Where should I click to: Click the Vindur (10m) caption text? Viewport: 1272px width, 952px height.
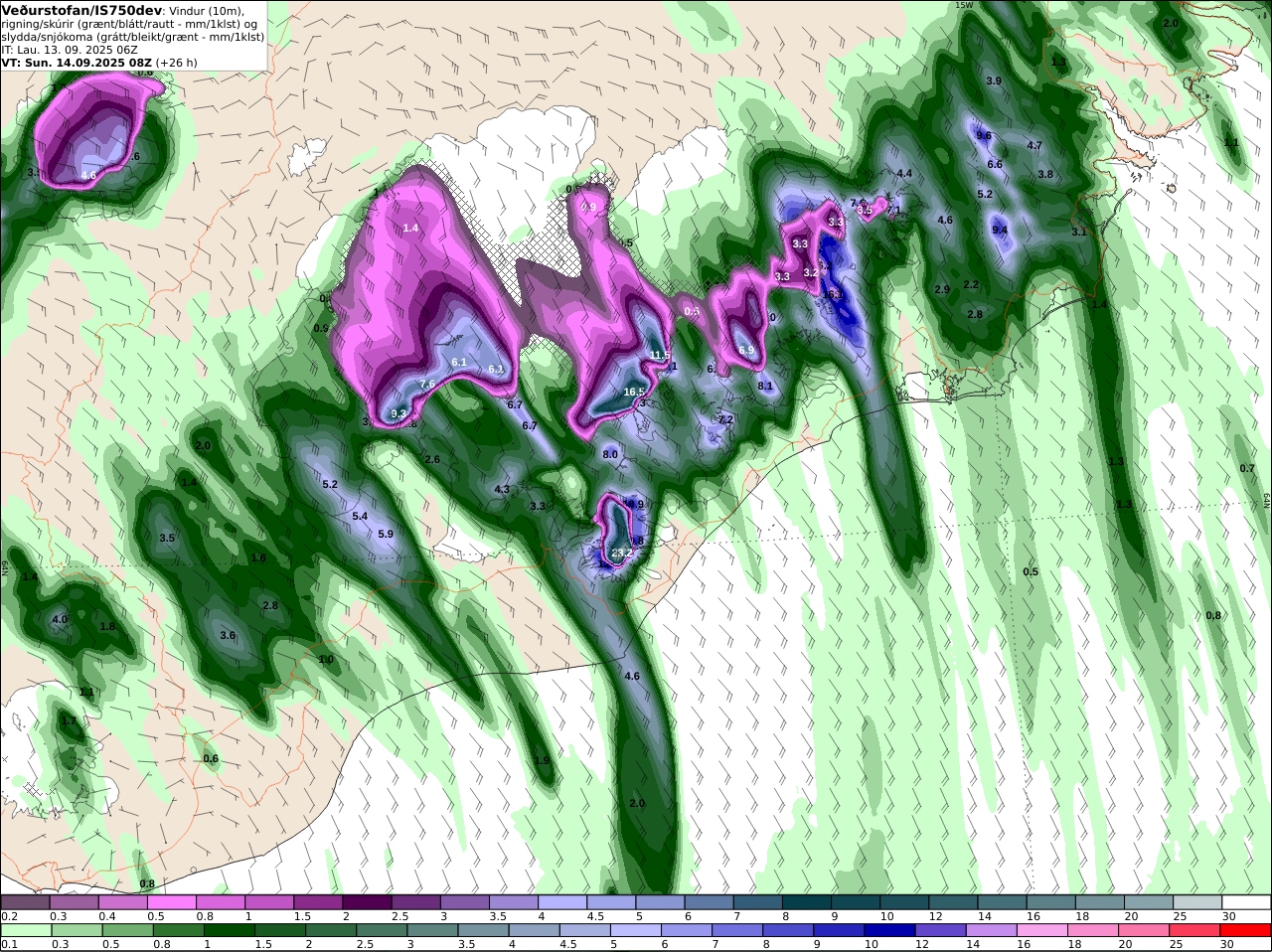[207, 10]
